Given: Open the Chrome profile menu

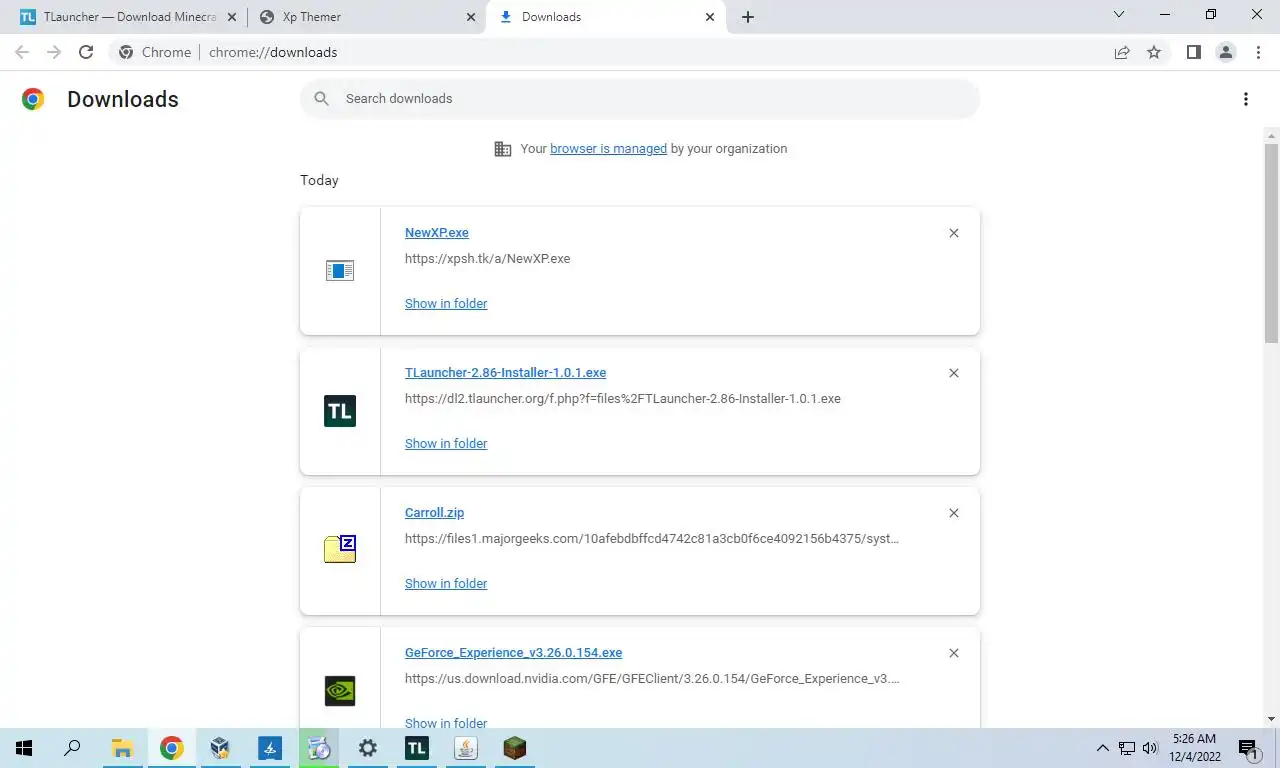Looking at the screenshot, I should click(x=1225, y=52).
